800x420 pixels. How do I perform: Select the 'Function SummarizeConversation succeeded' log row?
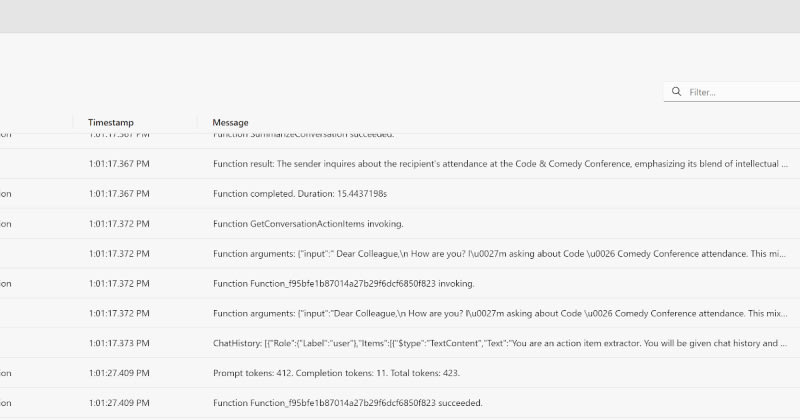pyautogui.click(x=303, y=135)
